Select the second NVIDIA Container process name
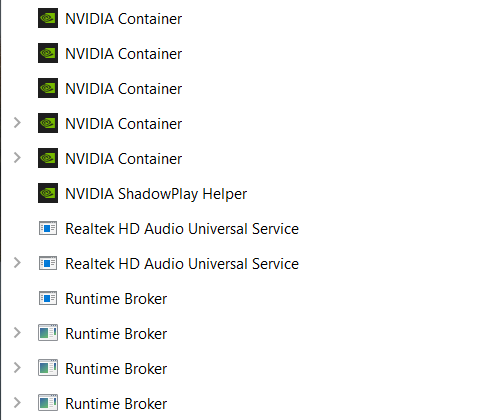The image size is (488, 420). coord(124,54)
